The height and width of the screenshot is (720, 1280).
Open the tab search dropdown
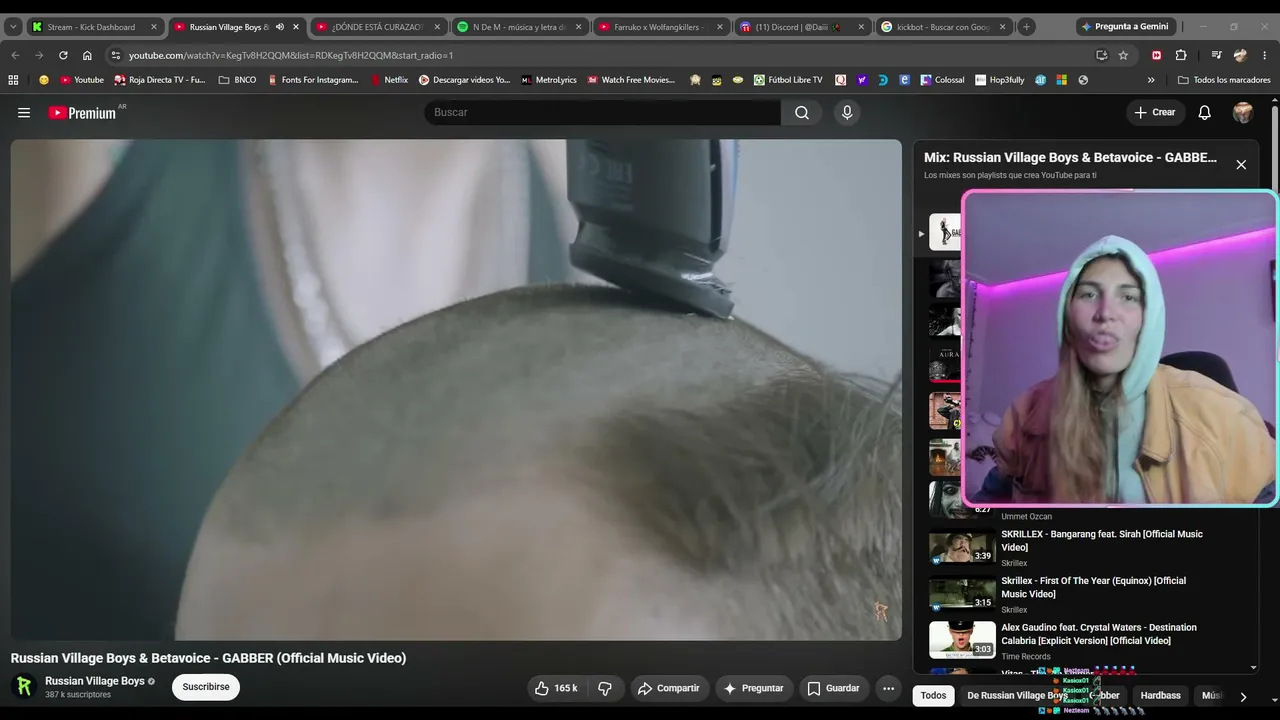point(13,27)
